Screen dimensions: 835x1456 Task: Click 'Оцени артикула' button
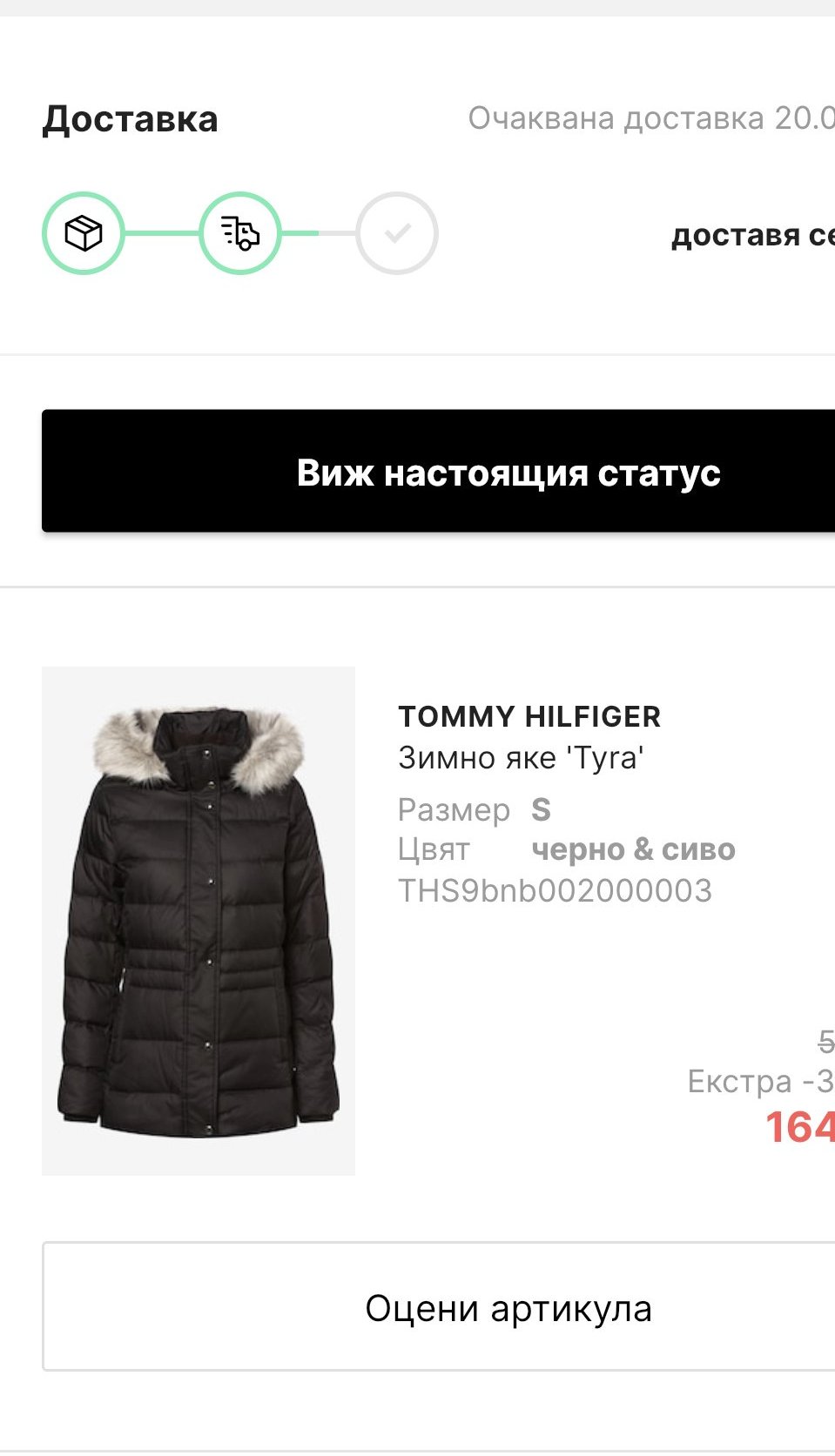(x=439, y=1307)
